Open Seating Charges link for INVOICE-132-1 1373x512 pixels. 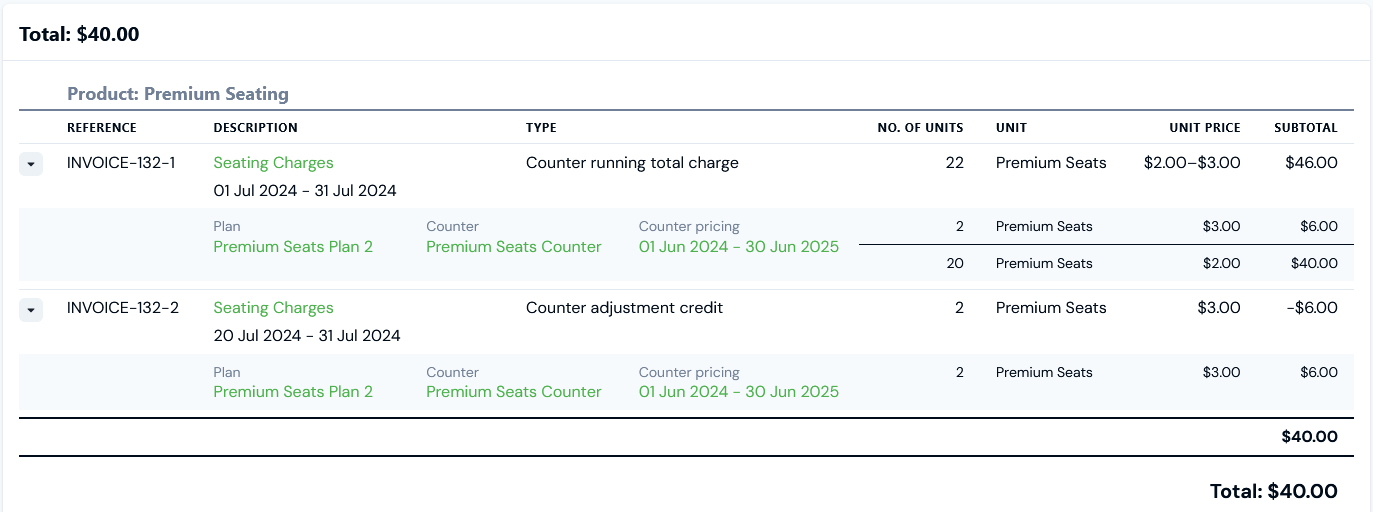pyautogui.click(x=274, y=163)
